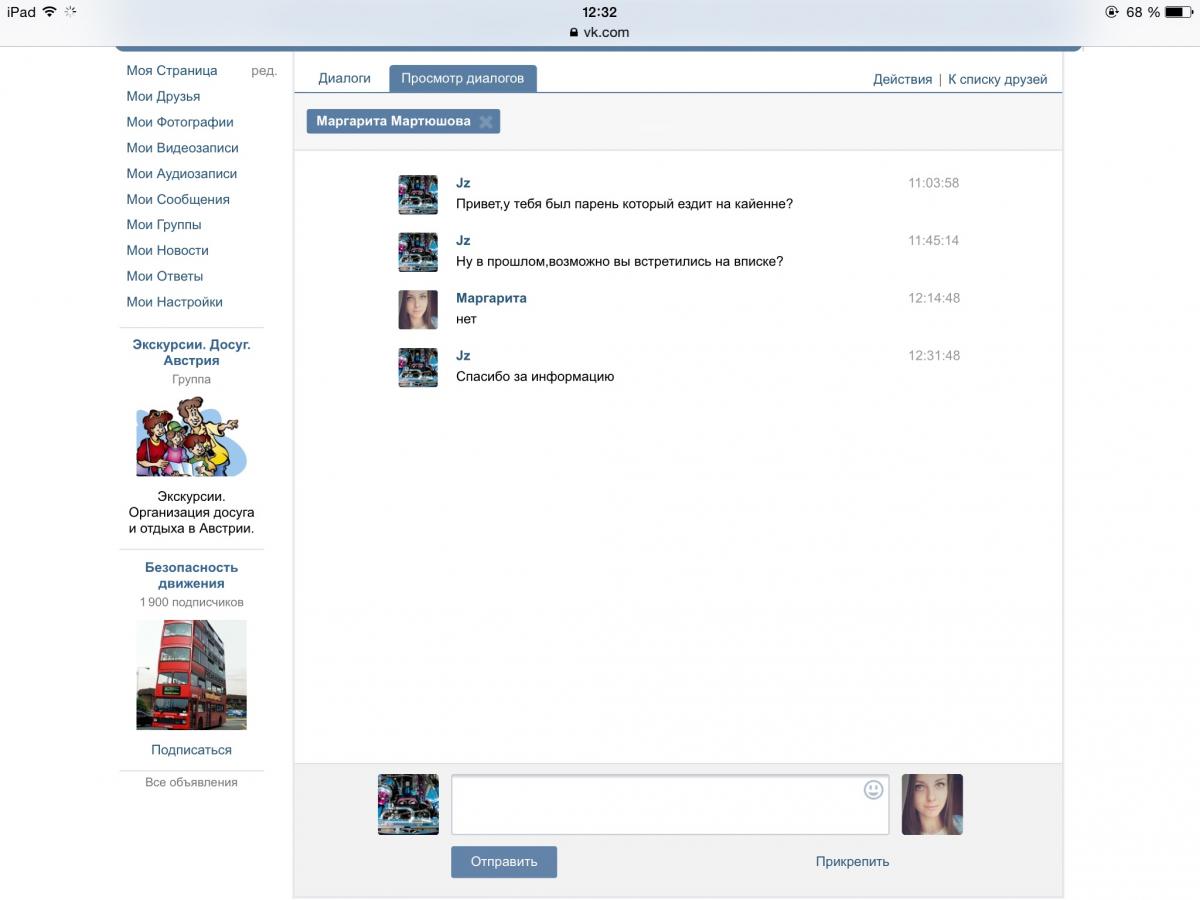The width and height of the screenshot is (1200, 900).
Task: Open the Действия menu
Action: pos(902,79)
